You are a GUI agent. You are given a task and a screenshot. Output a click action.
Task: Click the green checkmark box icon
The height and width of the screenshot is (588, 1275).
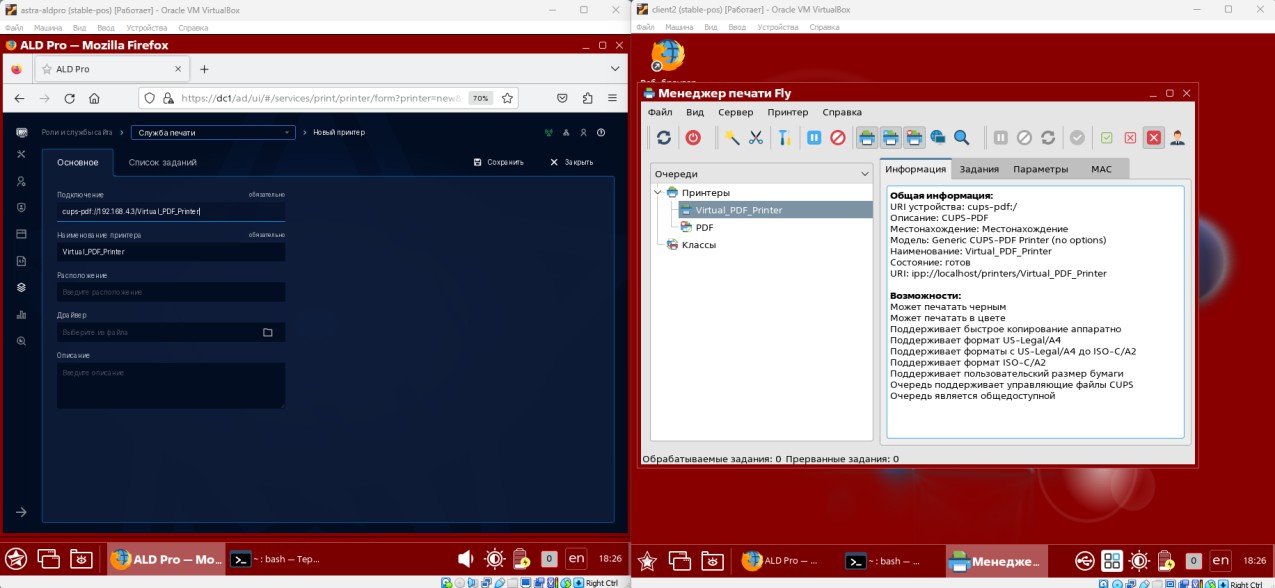pos(1107,138)
